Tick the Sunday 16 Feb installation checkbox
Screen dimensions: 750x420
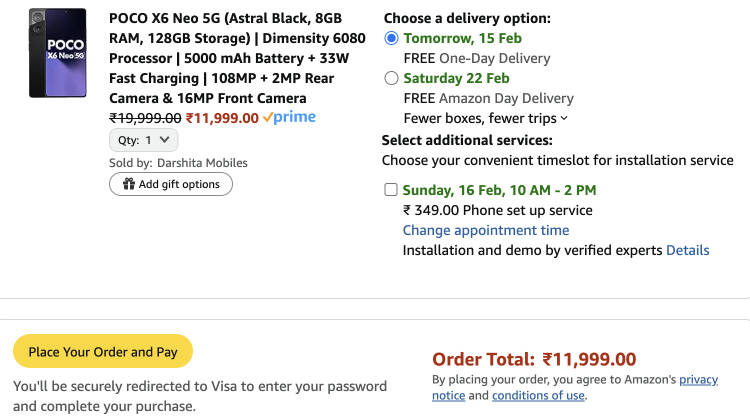[x=390, y=190]
